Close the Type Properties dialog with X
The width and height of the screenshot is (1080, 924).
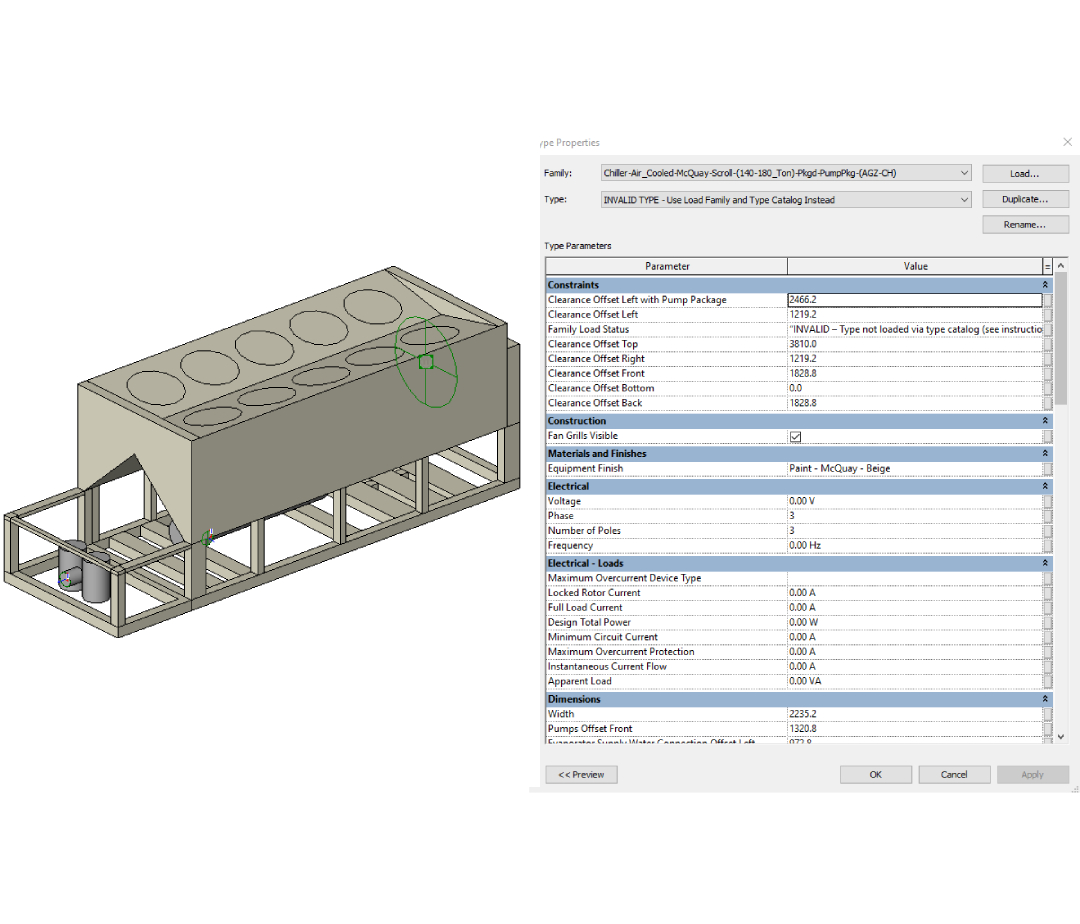click(1067, 143)
